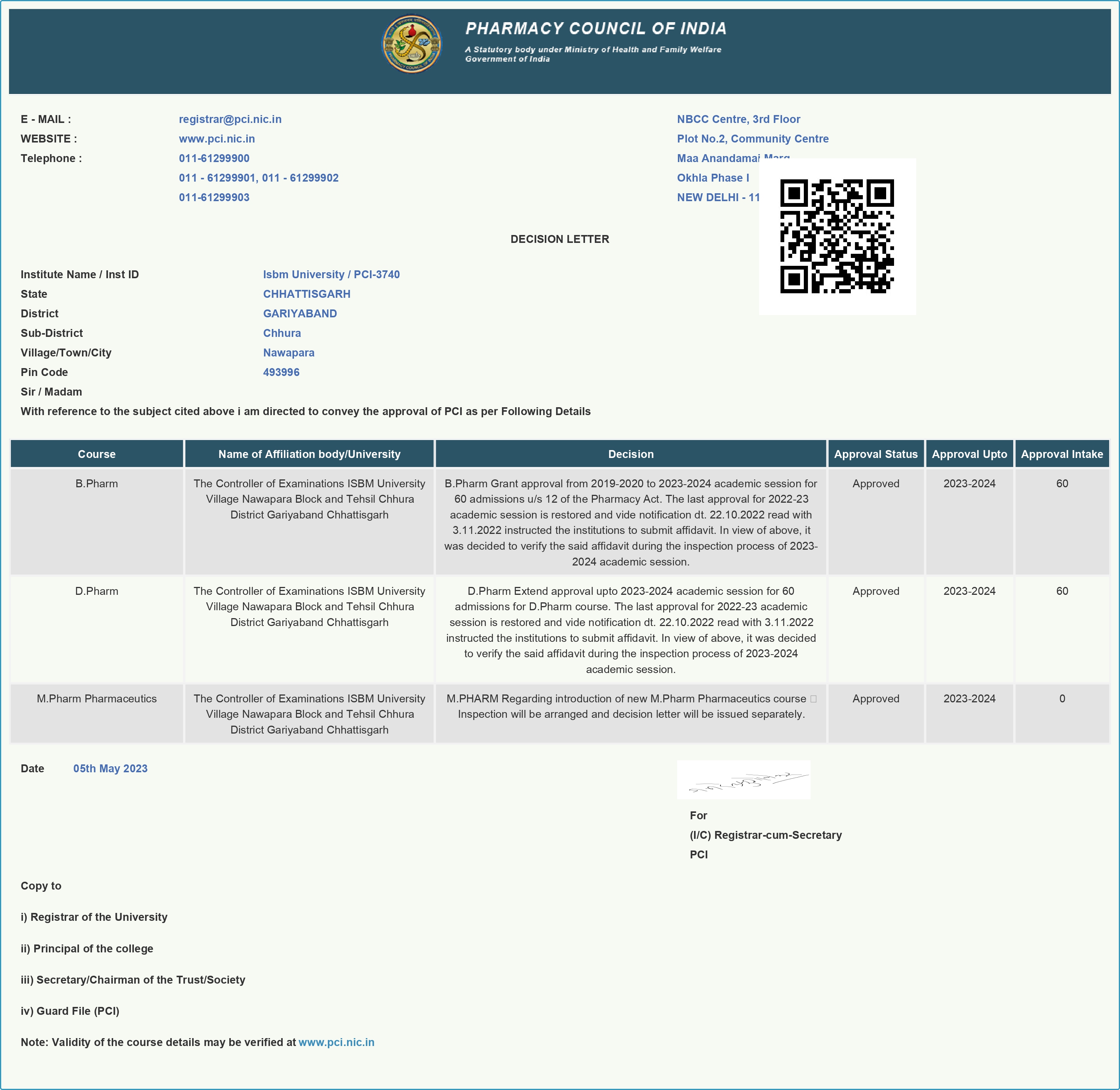This screenshot has width=1120, height=1090.
Task: Click the 'DECISION LETTER' heading
Action: (x=560, y=239)
